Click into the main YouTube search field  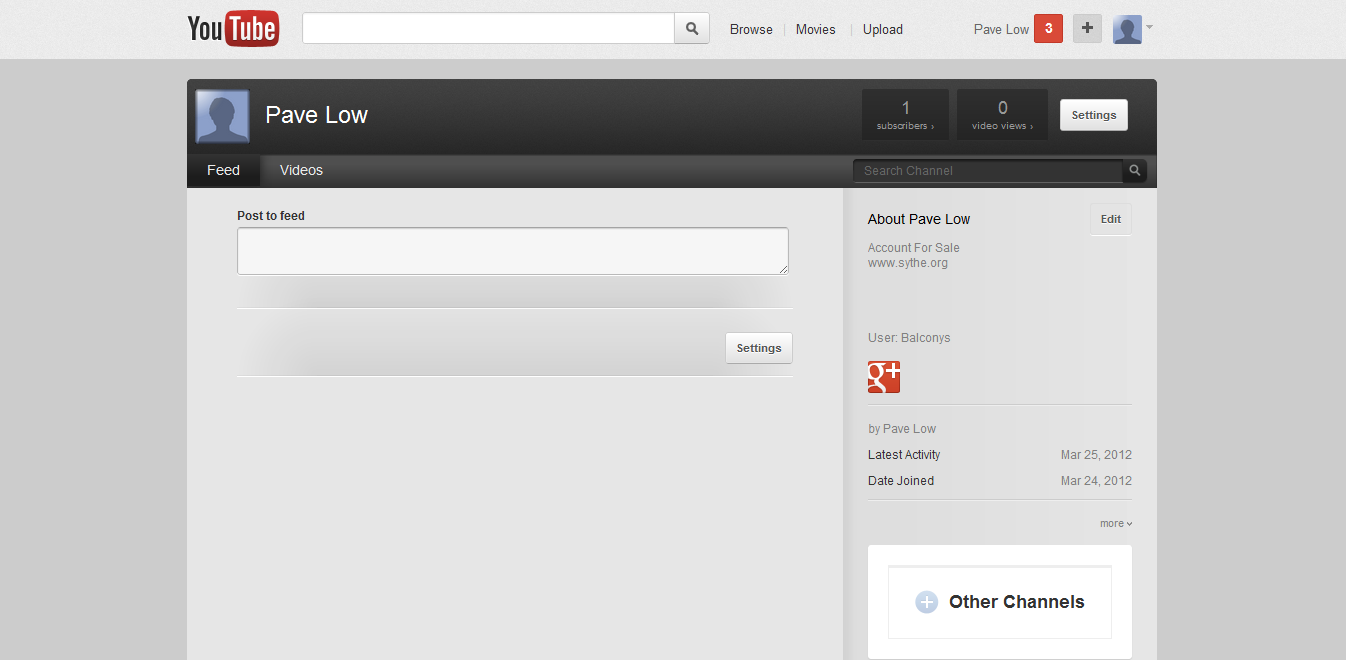click(x=488, y=29)
